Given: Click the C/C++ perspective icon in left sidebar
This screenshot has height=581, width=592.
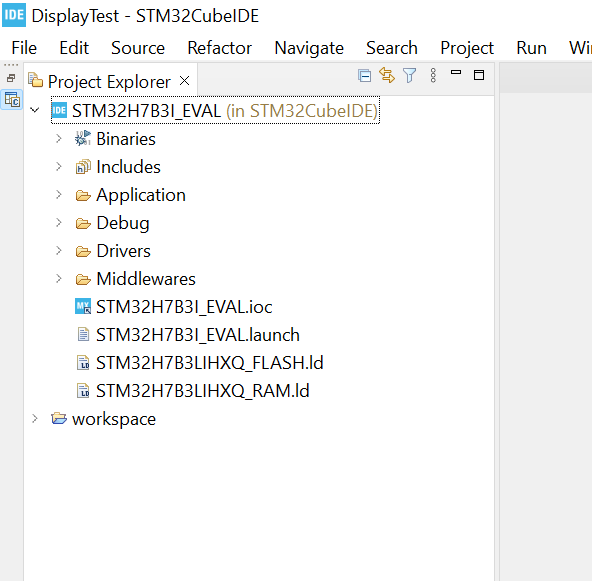Looking at the screenshot, I should coord(12,100).
